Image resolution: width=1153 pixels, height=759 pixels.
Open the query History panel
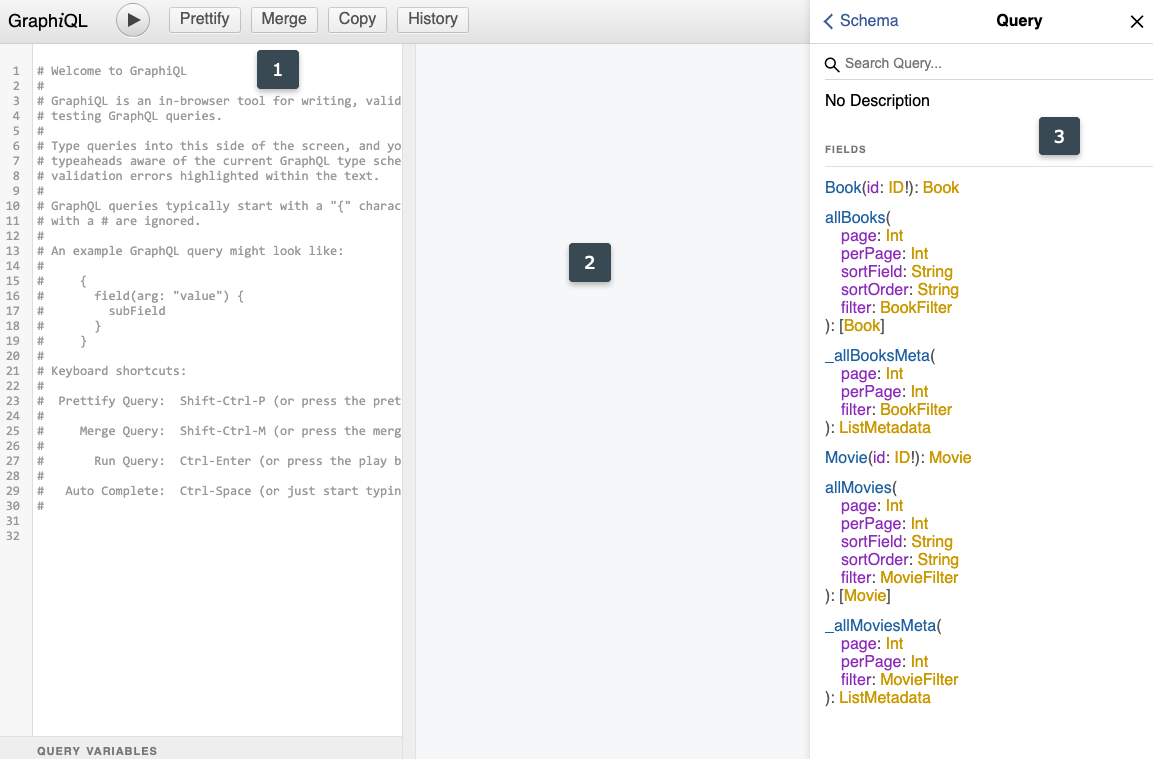tap(432, 19)
